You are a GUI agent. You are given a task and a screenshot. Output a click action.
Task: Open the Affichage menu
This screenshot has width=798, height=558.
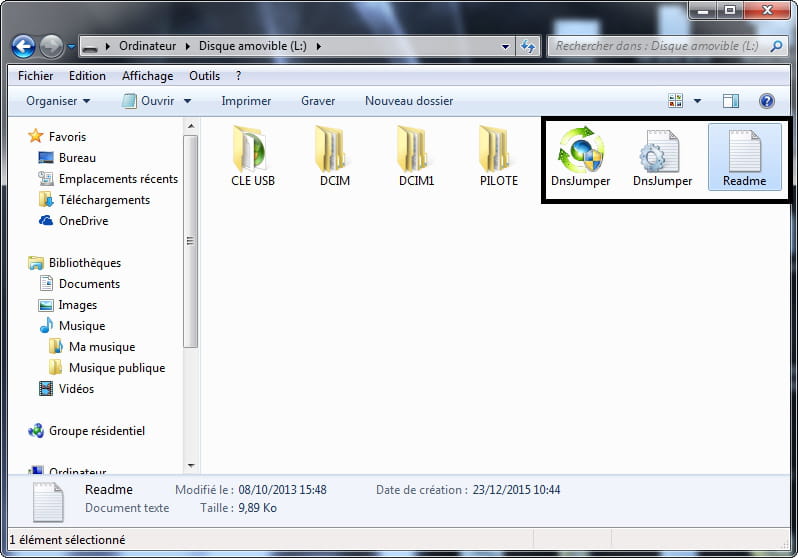(x=148, y=76)
